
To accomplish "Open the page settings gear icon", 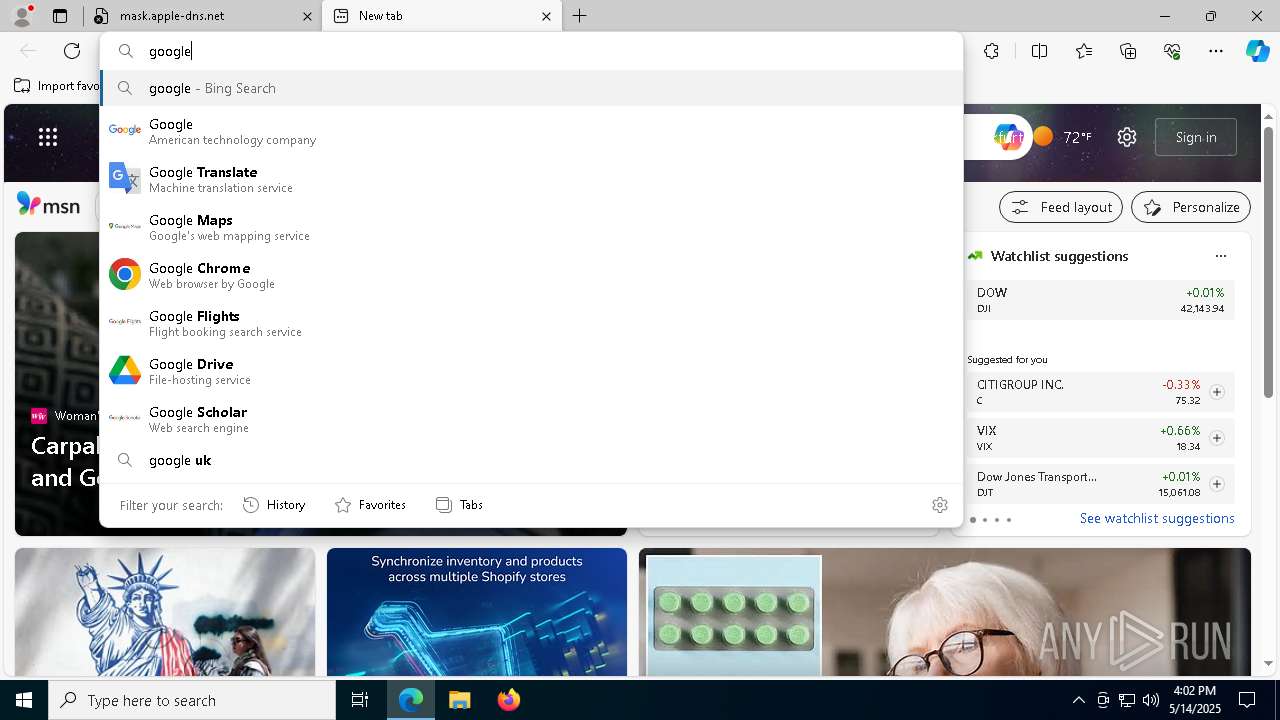I will [x=1127, y=137].
